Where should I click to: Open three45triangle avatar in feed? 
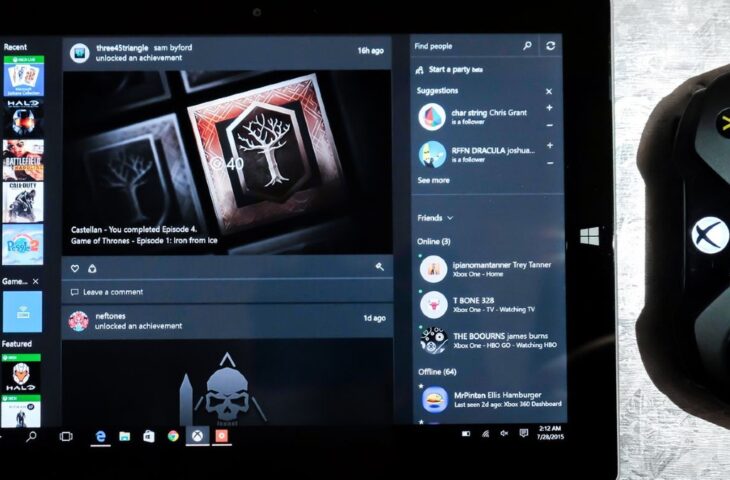tap(80, 53)
